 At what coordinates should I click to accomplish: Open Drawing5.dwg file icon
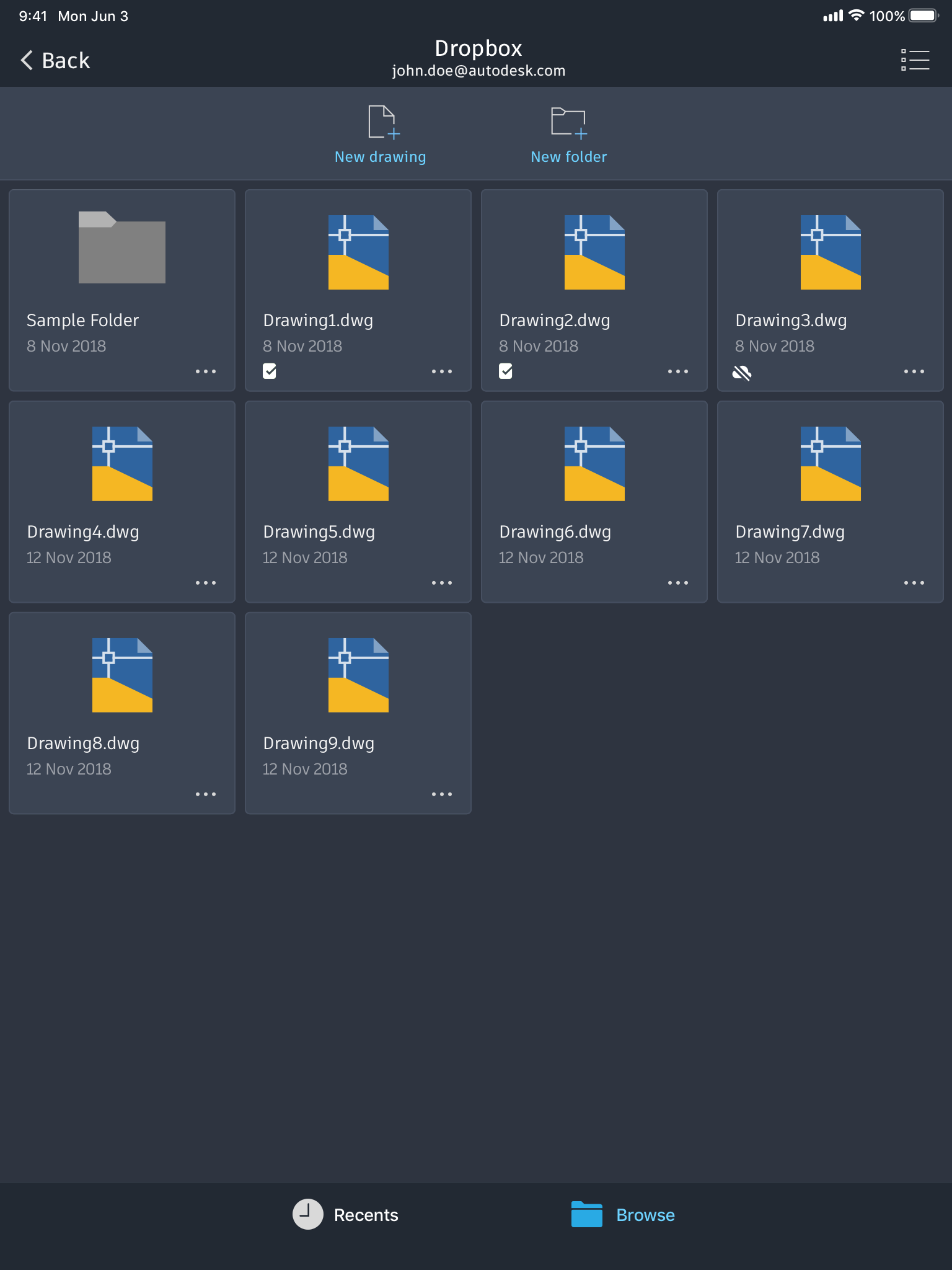[358, 463]
